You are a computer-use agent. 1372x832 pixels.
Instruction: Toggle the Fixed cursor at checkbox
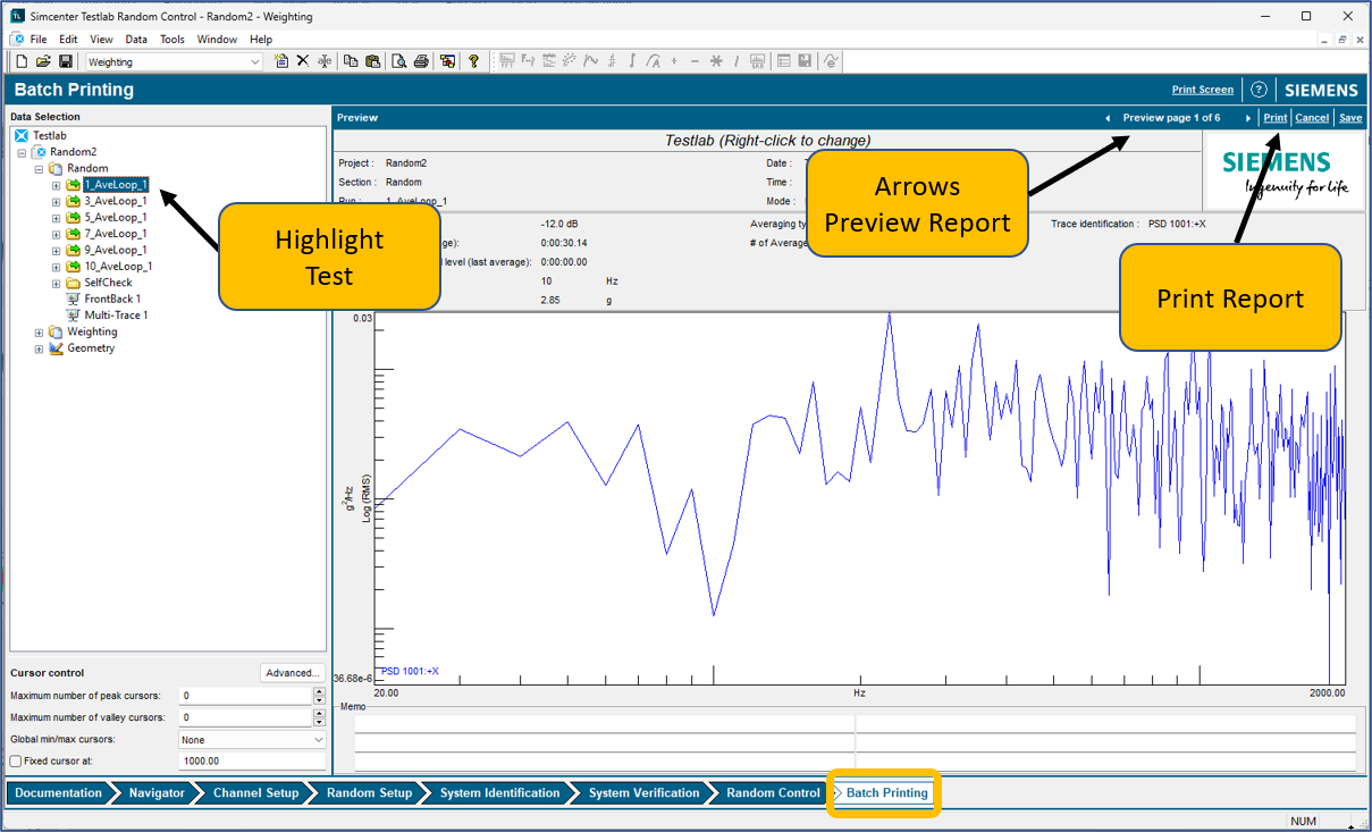coord(16,761)
